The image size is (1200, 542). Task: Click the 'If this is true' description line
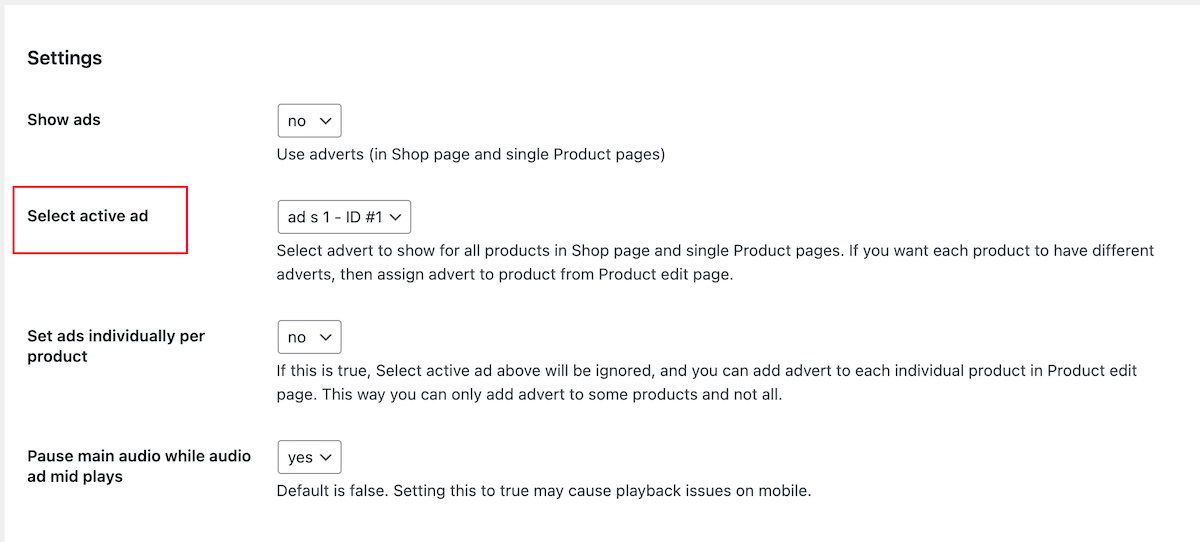click(x=706, y=370)
